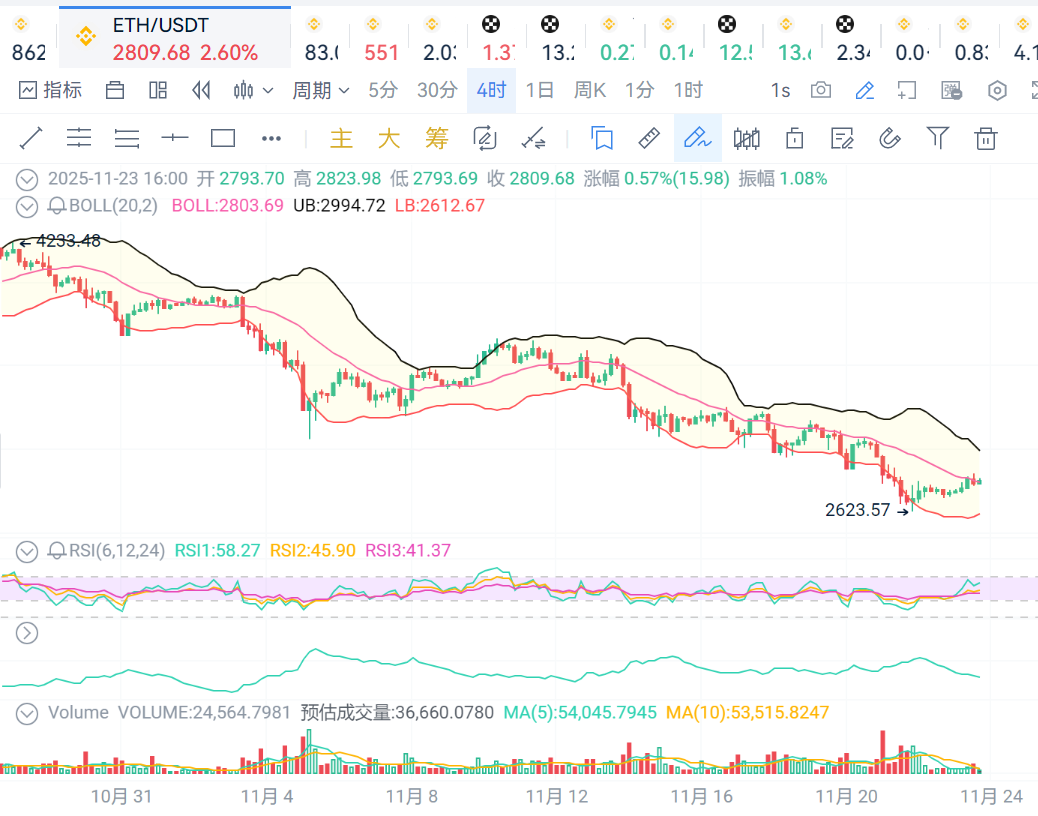Switch to the 1日 timeframe tab
The height and width of the screenshot is (816, 1038).
[539, 91]
